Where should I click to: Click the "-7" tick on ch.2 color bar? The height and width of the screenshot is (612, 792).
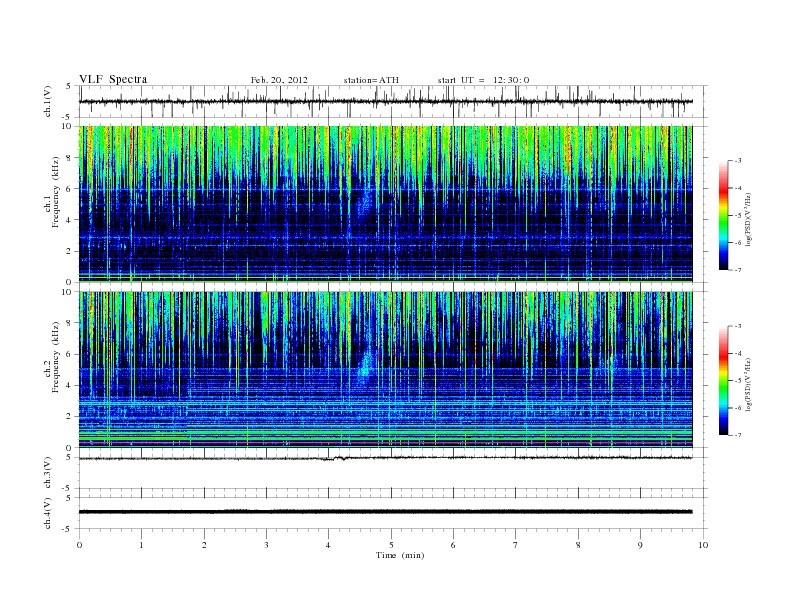coord(737,435)
